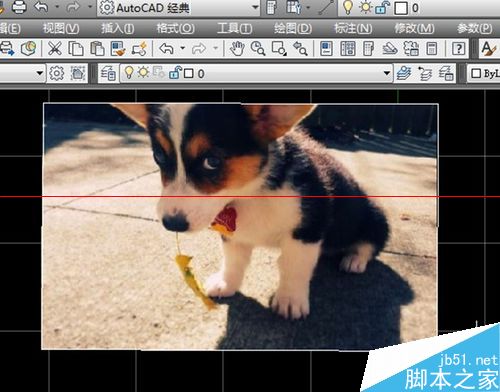Click the My Workspace icon beside the gear
Image resolution: width=500 pixels, height=392 pixels.
tap(78, 73)
